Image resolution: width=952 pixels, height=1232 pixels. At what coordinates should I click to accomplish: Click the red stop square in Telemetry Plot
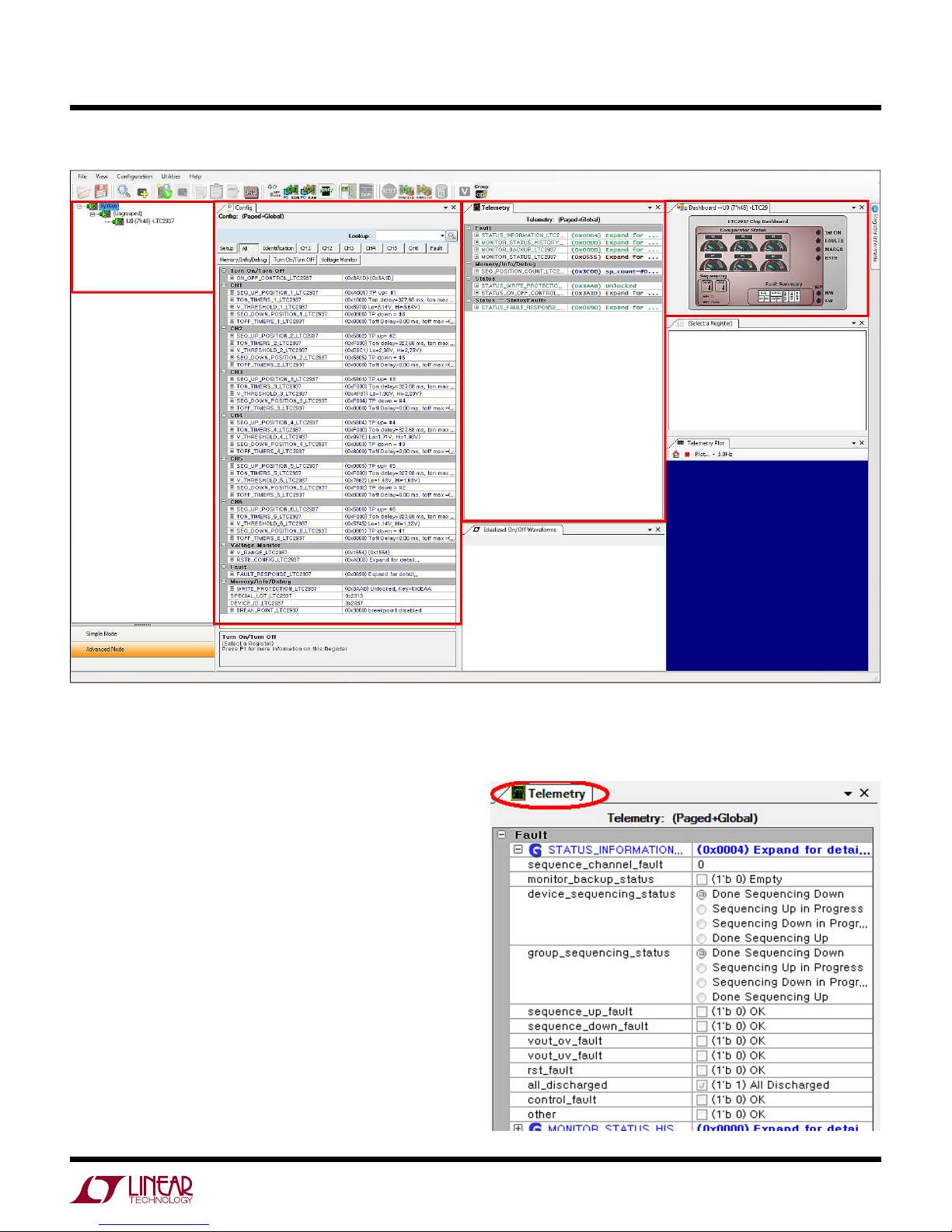click(x=687, y=454)
